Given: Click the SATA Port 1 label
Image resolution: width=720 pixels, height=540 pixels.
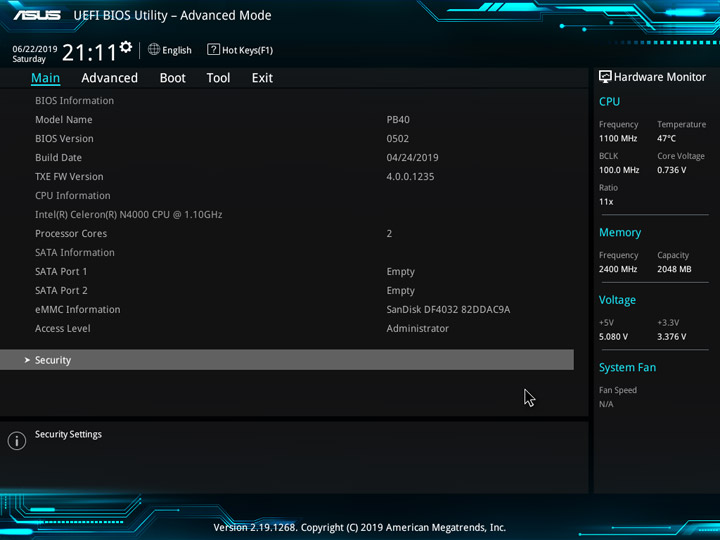Looking at the screenshot, I should click(61, 271).
